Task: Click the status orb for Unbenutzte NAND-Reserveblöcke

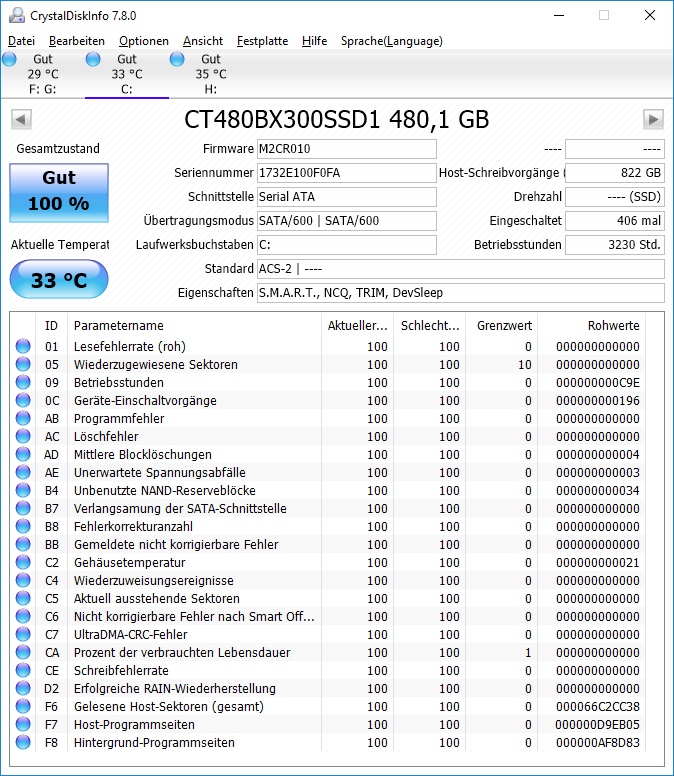Action: (23, 490)
